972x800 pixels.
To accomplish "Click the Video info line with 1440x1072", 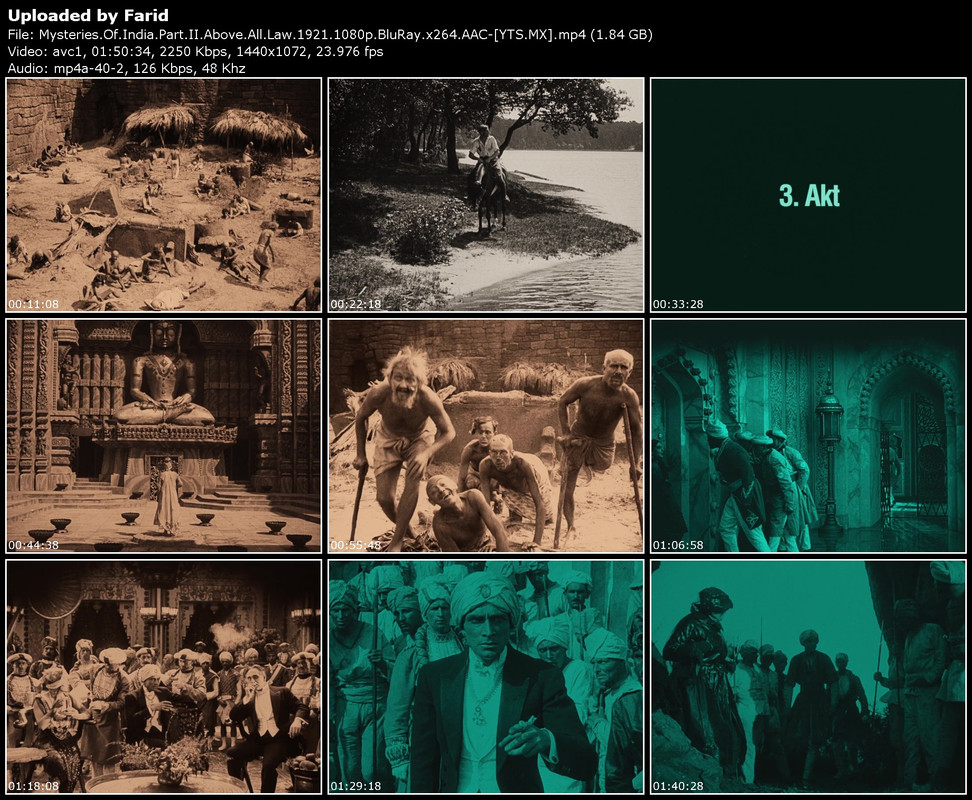I will click(195, 51).
